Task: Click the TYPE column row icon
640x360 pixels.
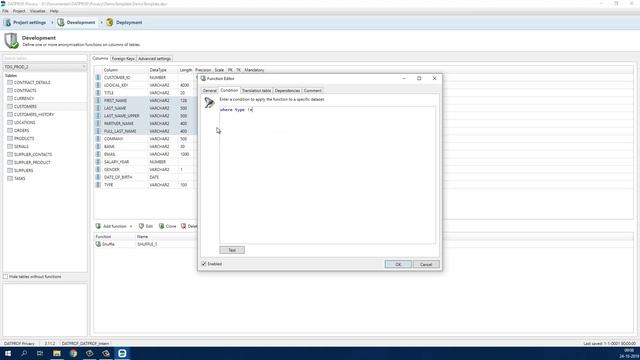Action: (x=98, y=185)
